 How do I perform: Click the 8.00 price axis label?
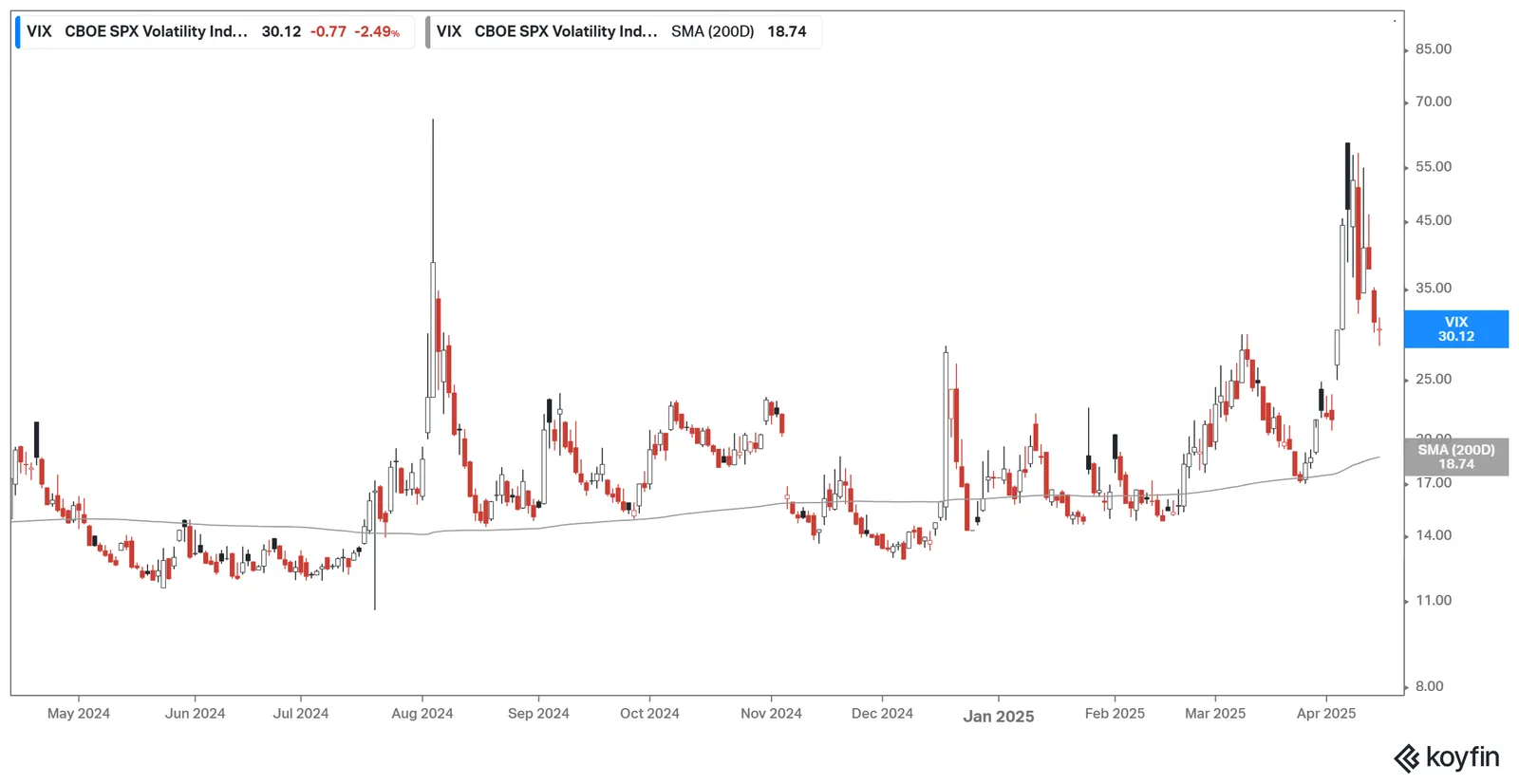click(1430, 686)
